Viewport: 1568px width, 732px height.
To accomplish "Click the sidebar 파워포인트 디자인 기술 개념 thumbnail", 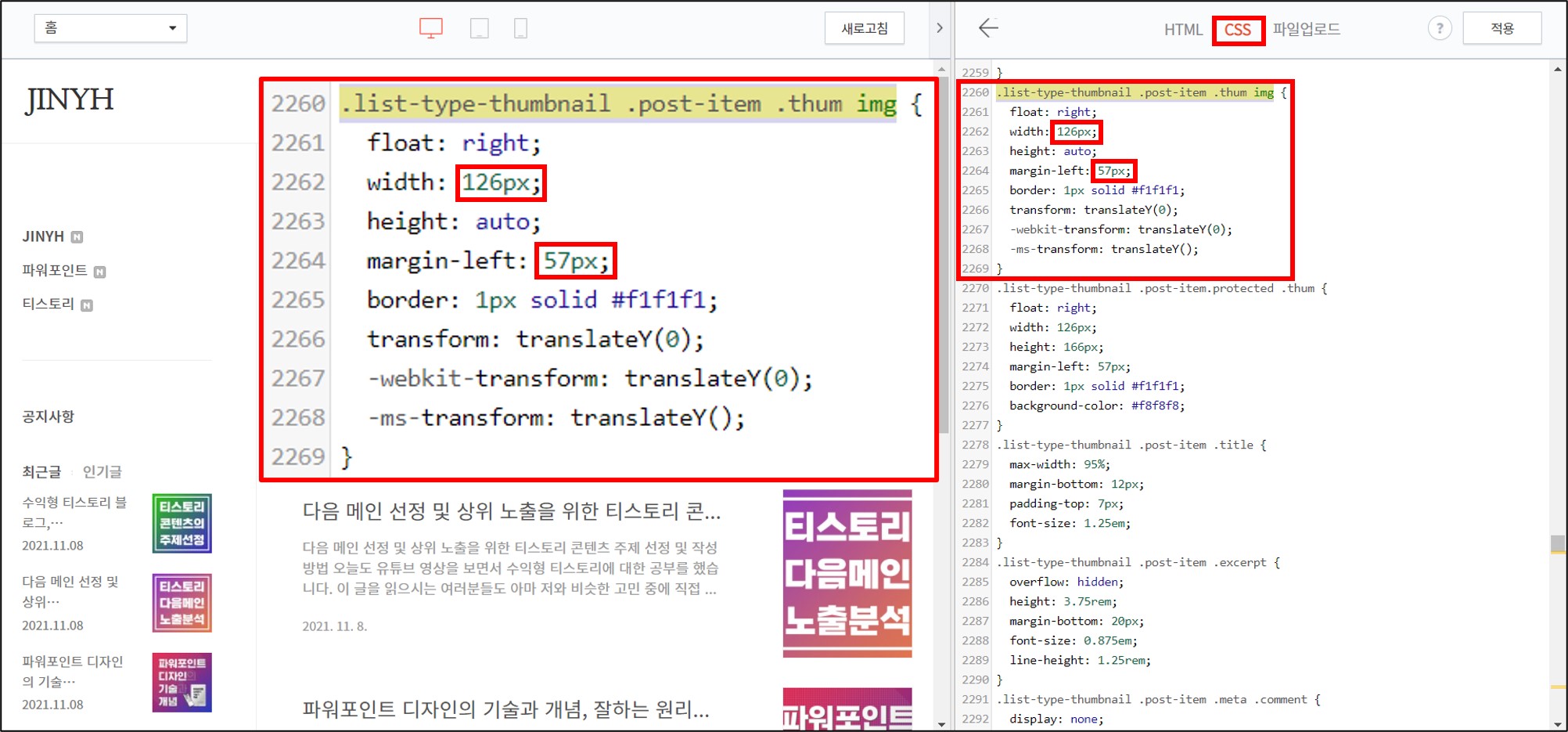I will [182, 683].
